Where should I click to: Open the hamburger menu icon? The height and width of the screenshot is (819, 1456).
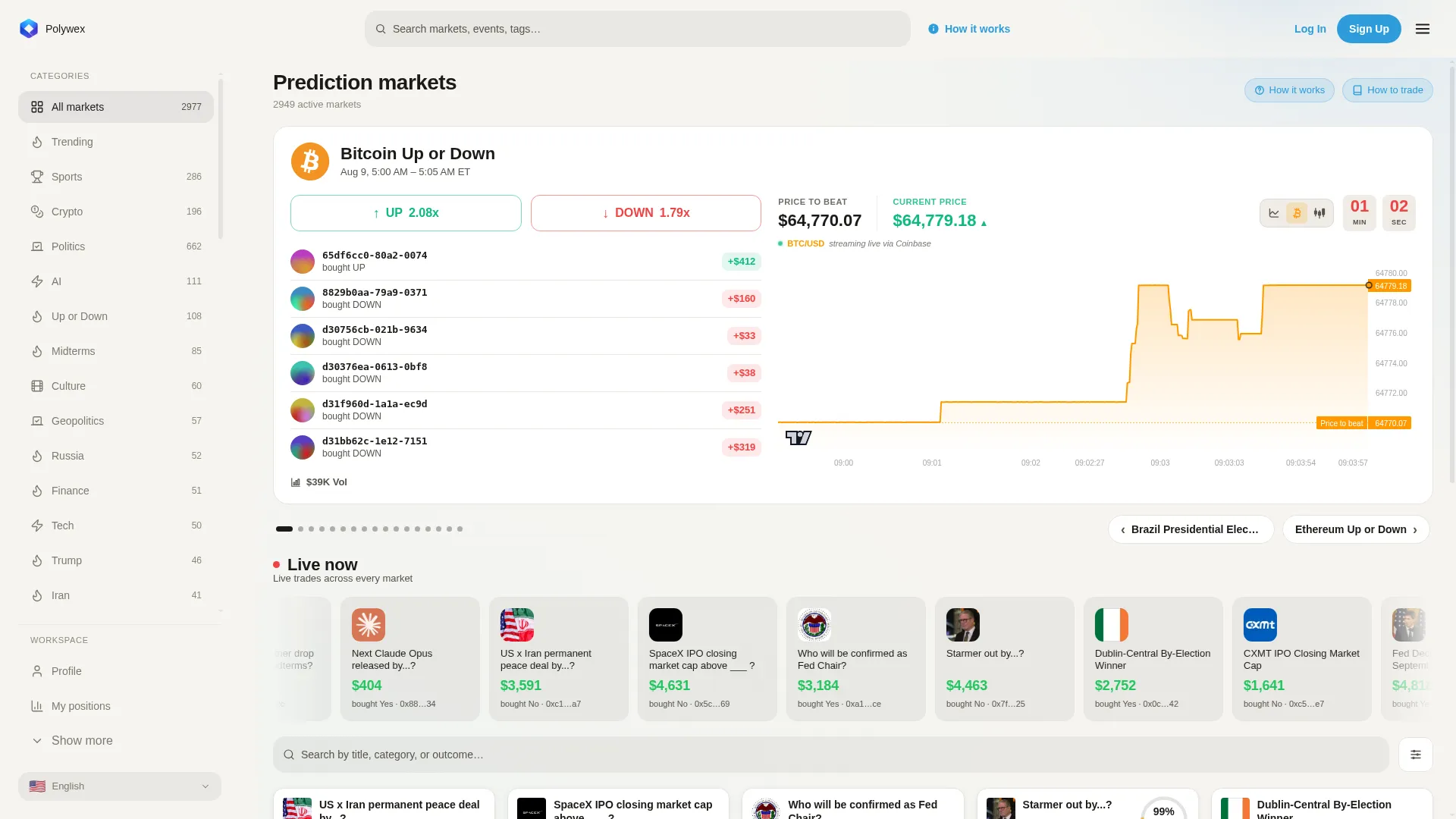click(x=1423, y=29)
